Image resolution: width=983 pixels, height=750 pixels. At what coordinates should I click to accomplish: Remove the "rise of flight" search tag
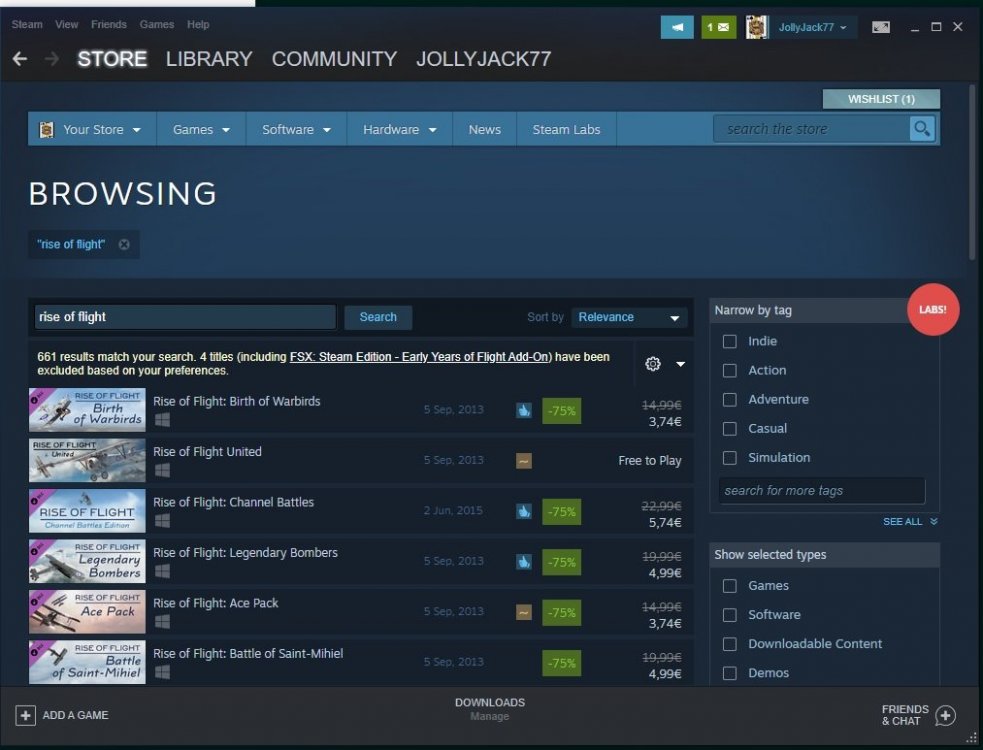(124, 244)
